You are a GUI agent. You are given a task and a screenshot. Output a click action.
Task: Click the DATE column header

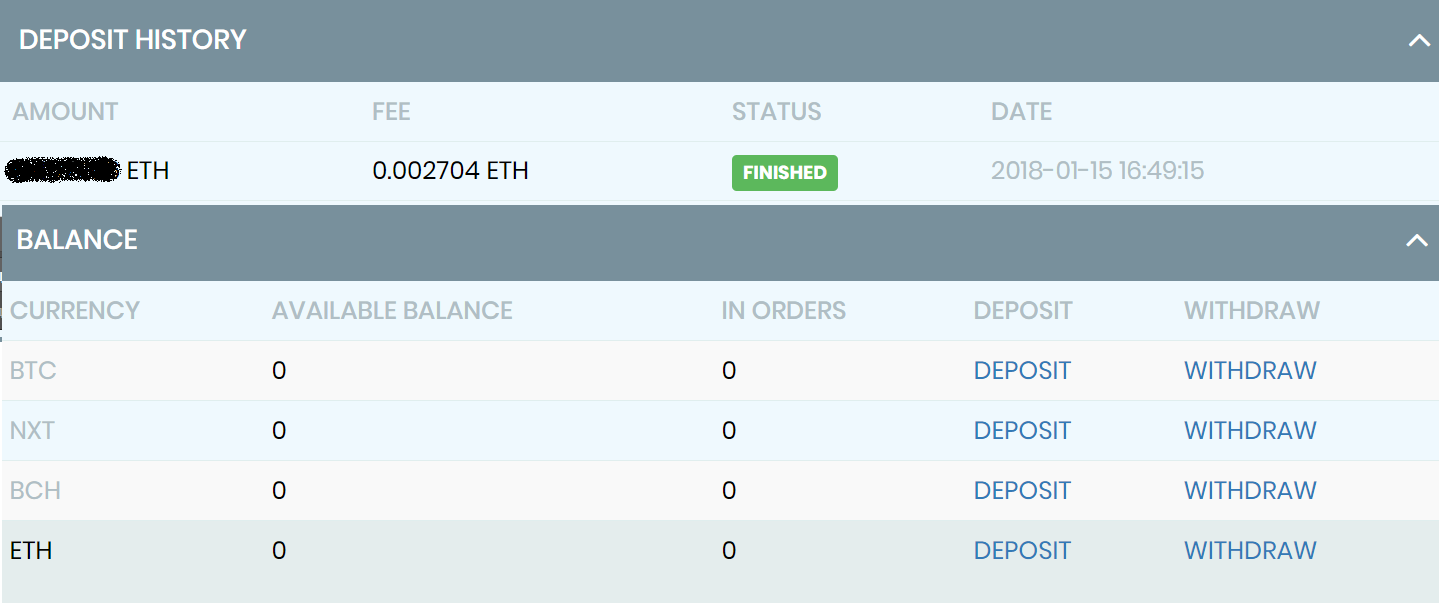tap(1021, 111)
